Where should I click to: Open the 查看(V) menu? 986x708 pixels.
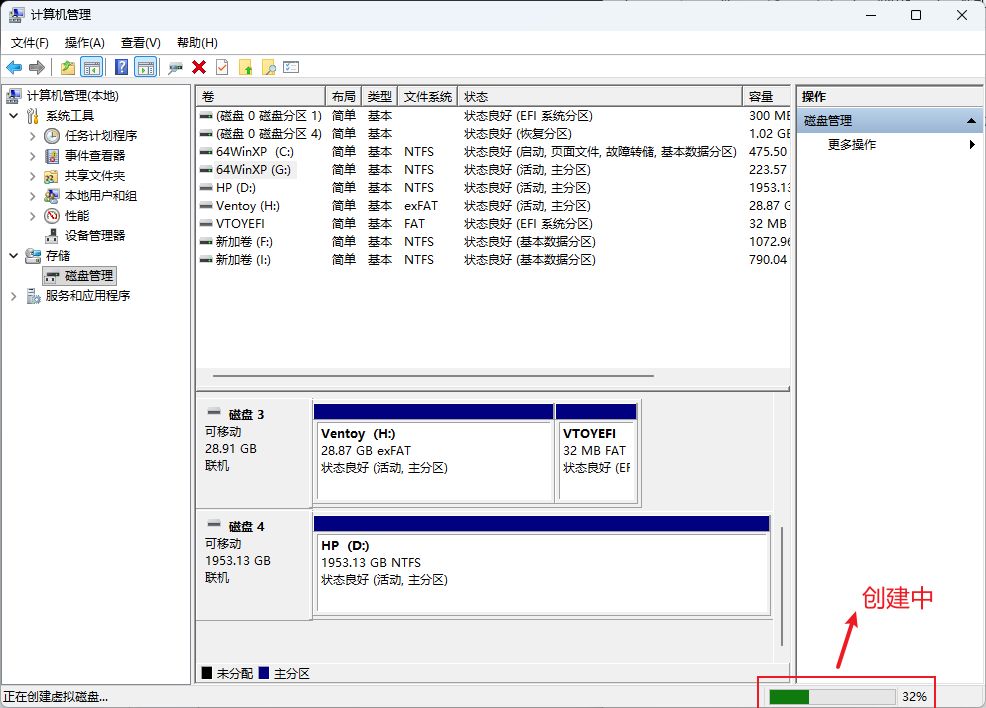point(140,43)
